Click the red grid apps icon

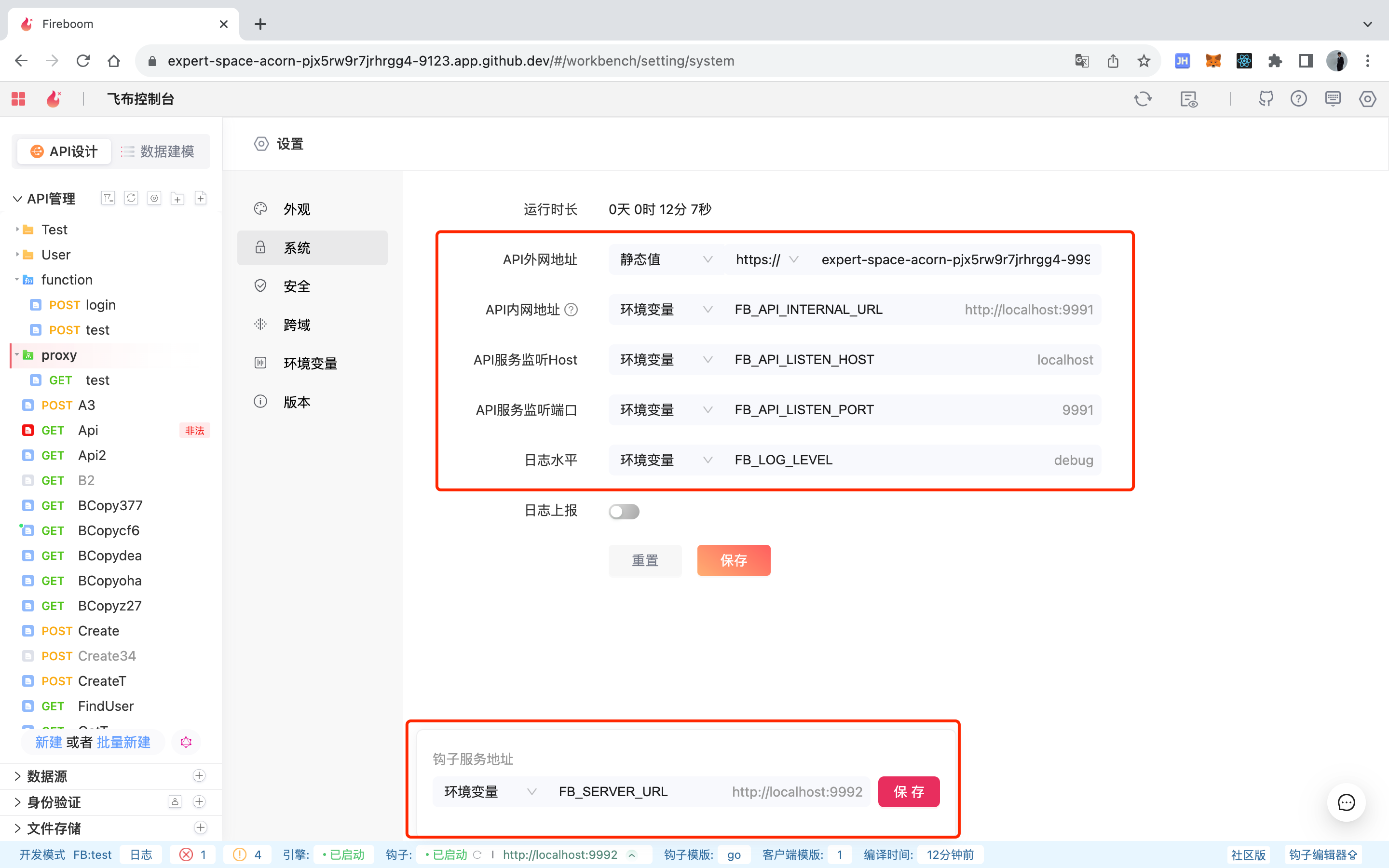click(18, 99)
